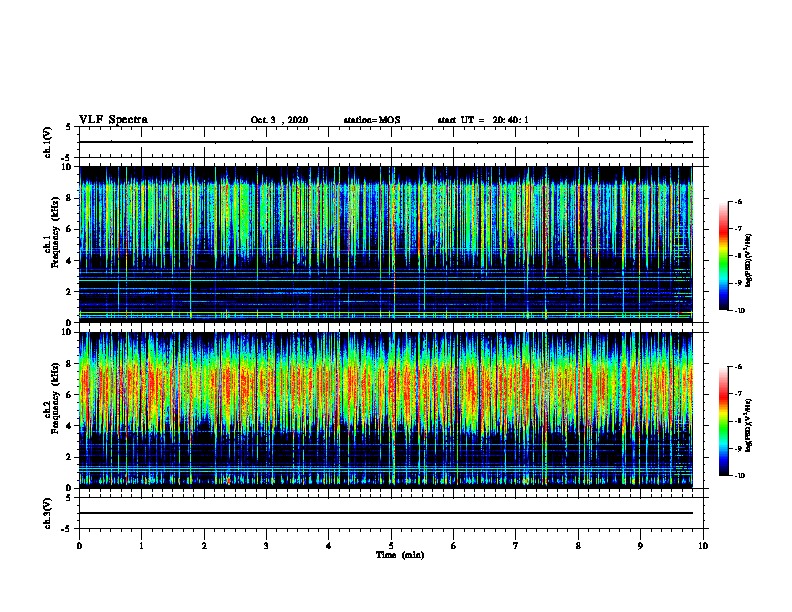Click the ch.2 spectrogram panel

(386, 410)
